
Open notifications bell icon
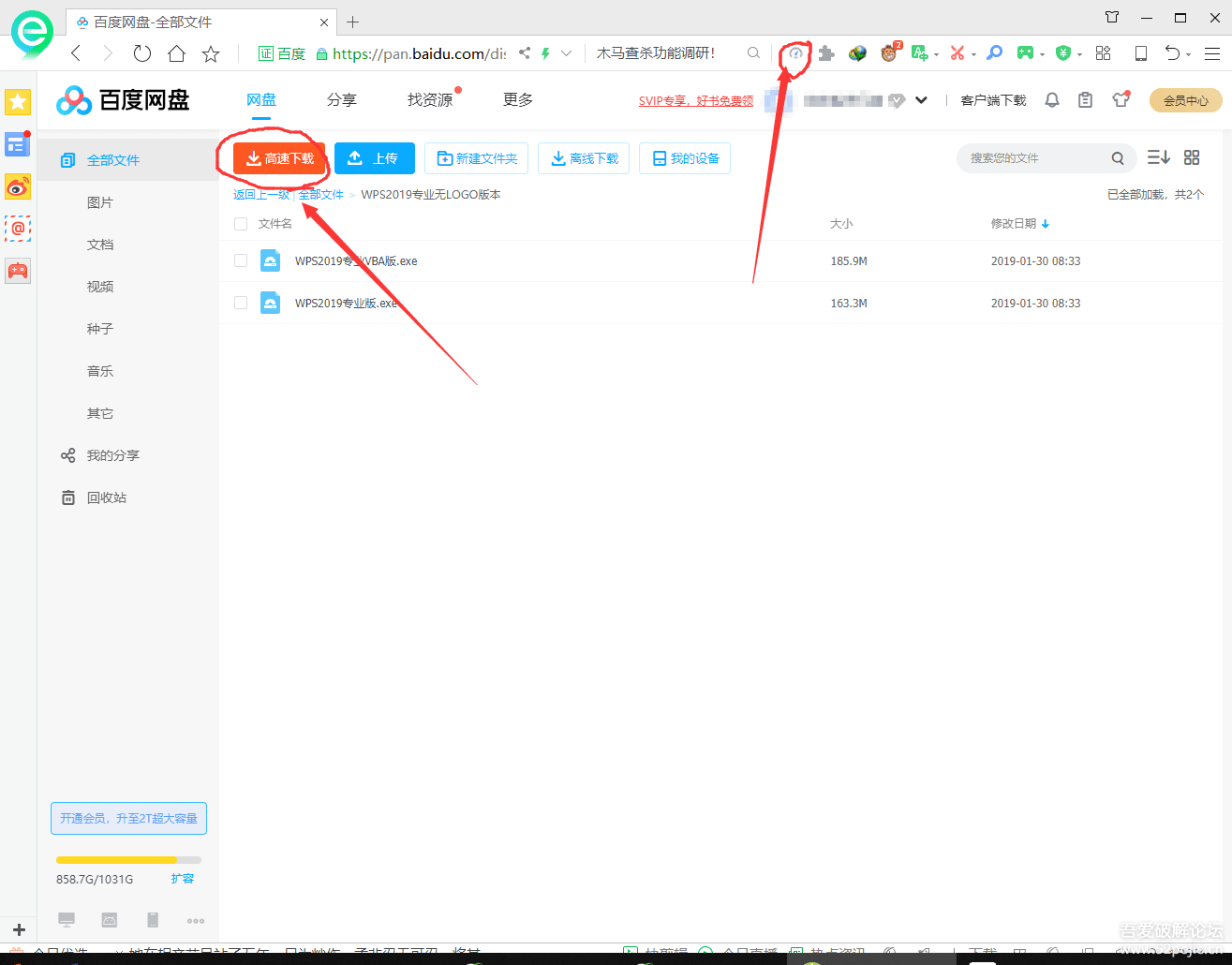click(1052, 99)
